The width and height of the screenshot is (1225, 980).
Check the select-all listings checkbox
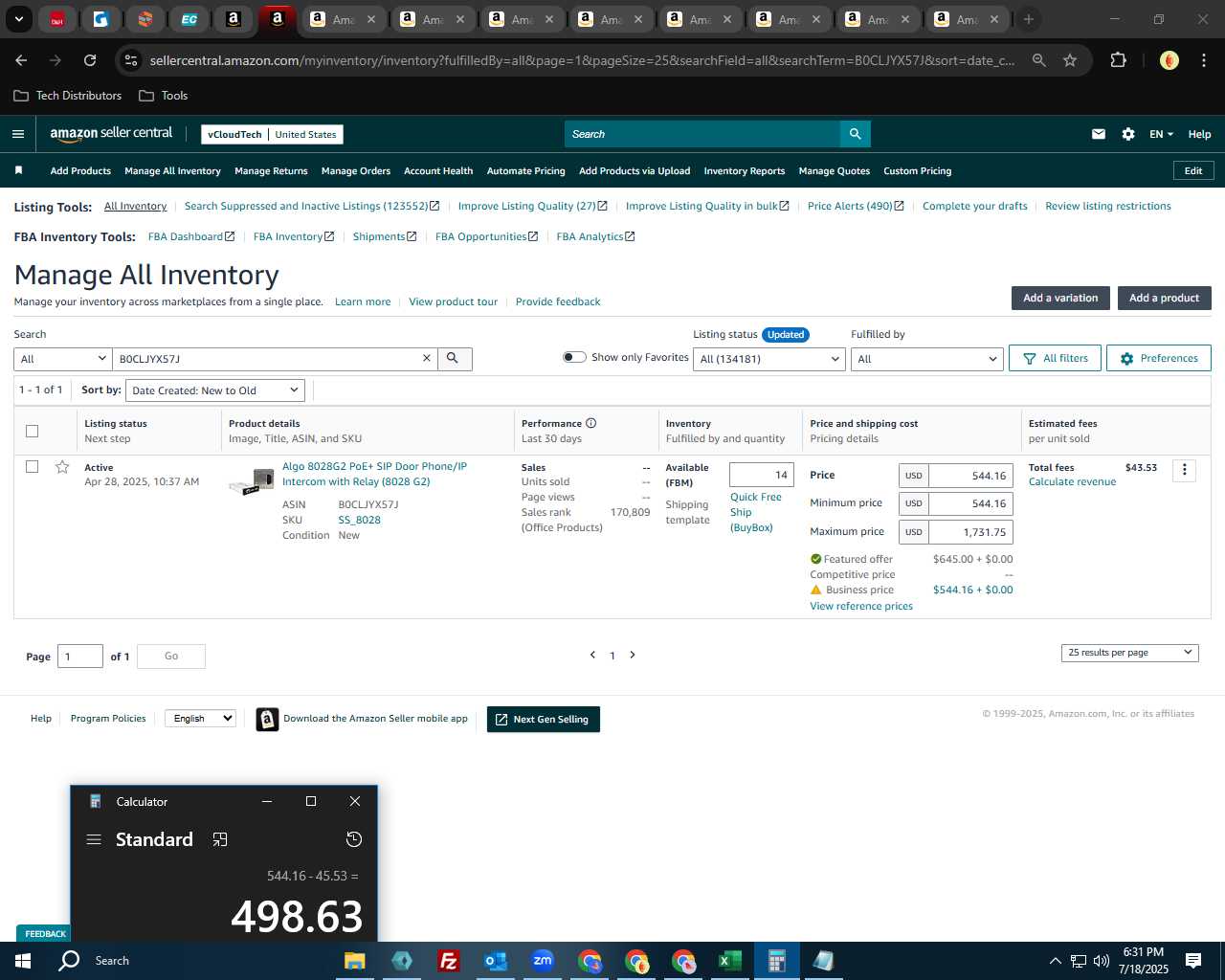pyautogui.click(x=32, y=431)
